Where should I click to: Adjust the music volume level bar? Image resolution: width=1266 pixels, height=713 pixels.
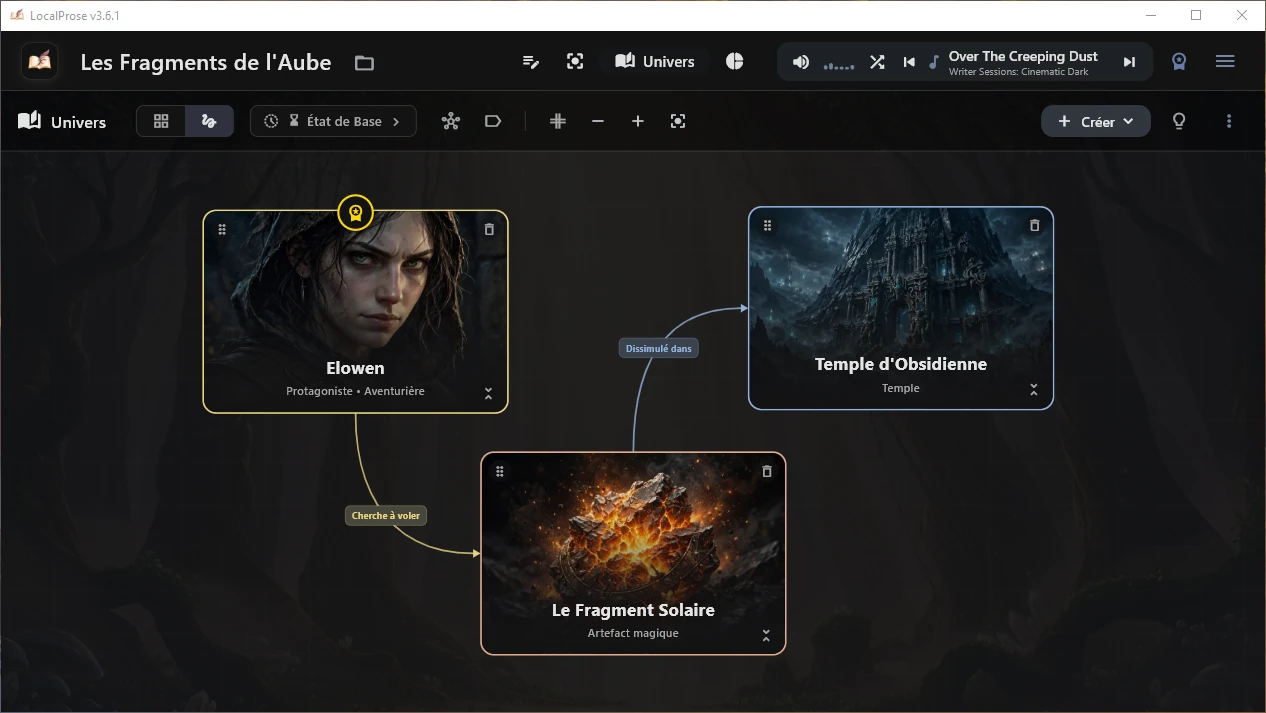[x=839, y=66]
